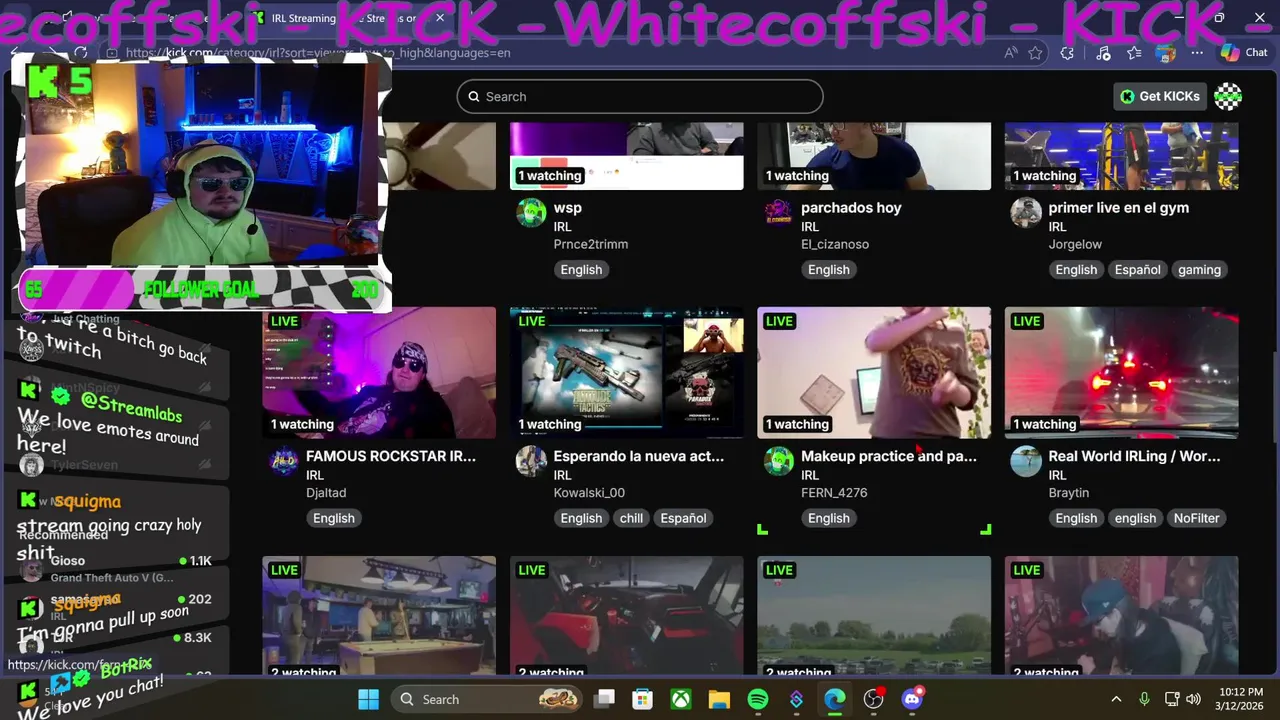Image resolution: width=1280 pixels, height=720 pixels.
Task: Close the IRL Streaming browser tab
Action: tap(439, 18)
